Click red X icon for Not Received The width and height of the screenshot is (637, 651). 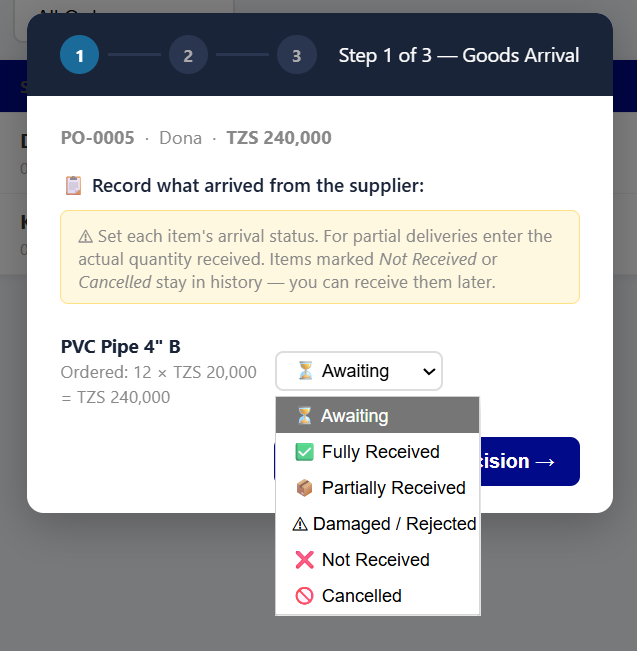tap(305, 560)
